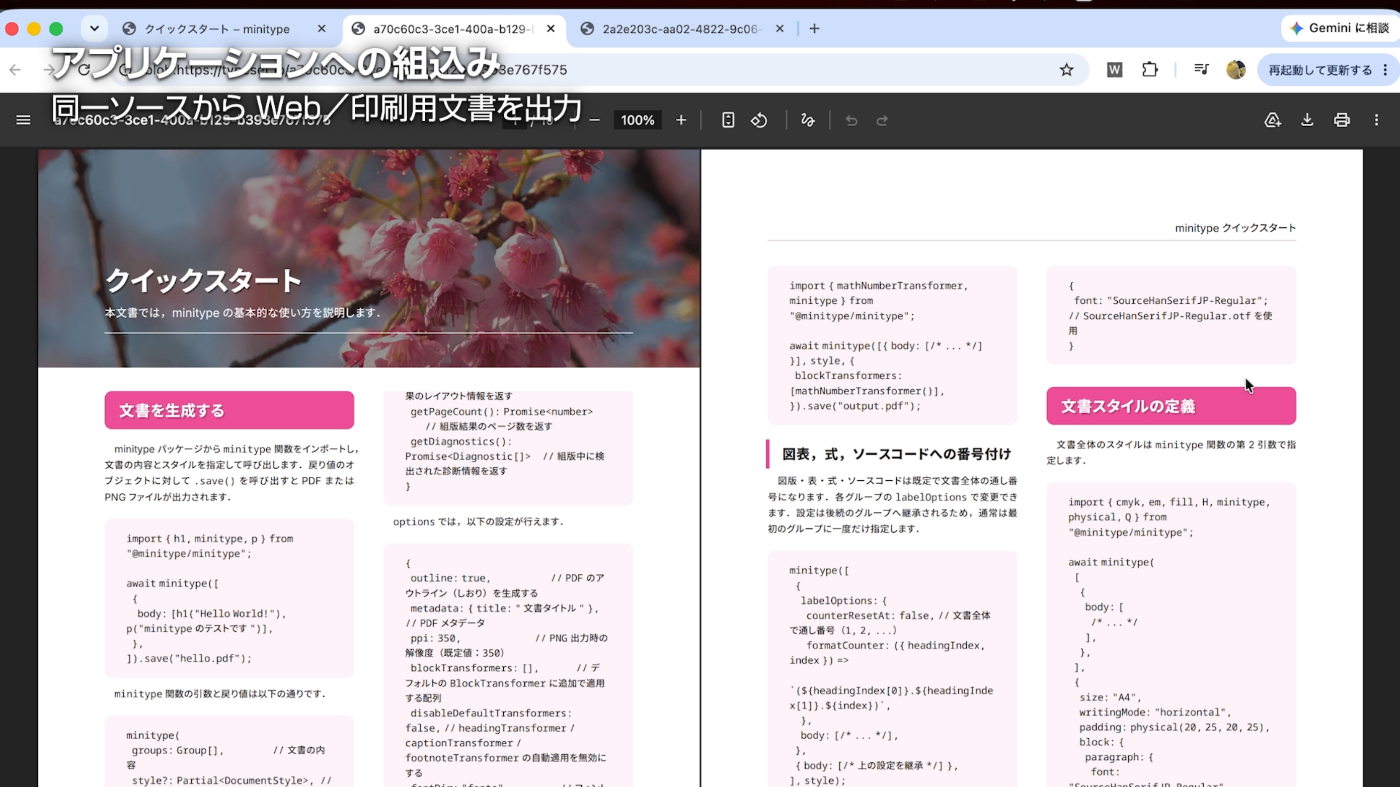The height and width of the screenshot is (787, 1400).
Task: Click the writingMode: "horizontal", line
Action: 1153,712
